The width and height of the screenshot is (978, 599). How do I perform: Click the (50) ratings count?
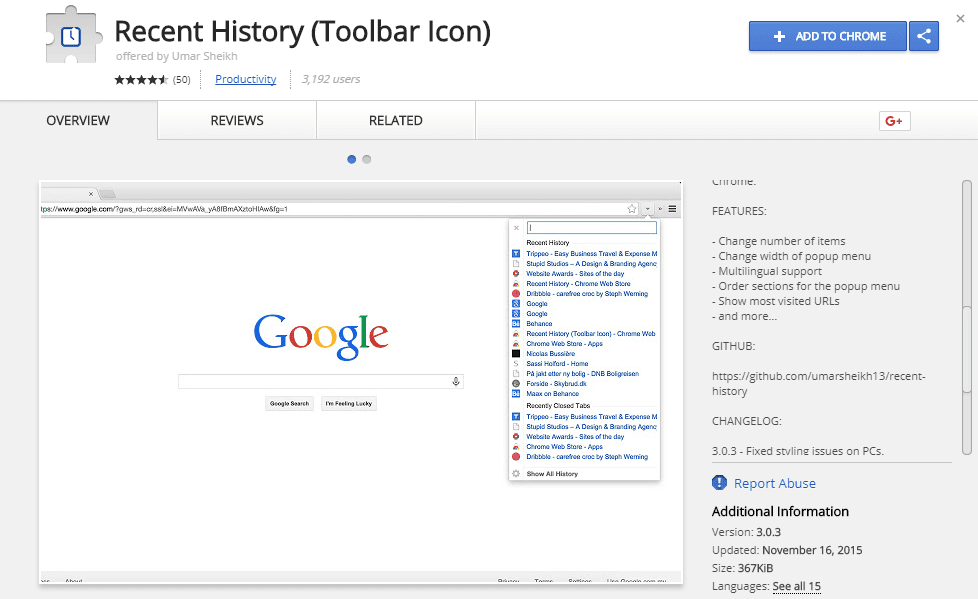click(182, 79)
